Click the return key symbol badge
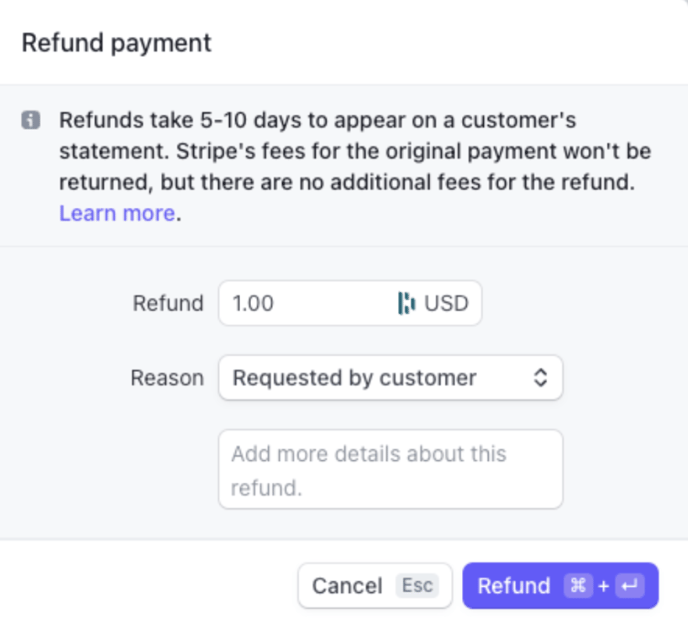688x622 pixels. (x=630, y=586)
